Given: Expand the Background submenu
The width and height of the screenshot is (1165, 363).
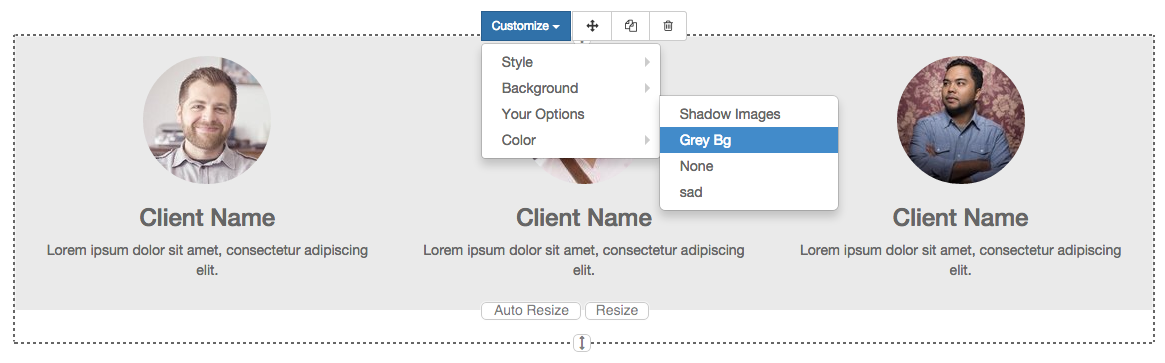Looking at the screenshot, I should [571, 88].
